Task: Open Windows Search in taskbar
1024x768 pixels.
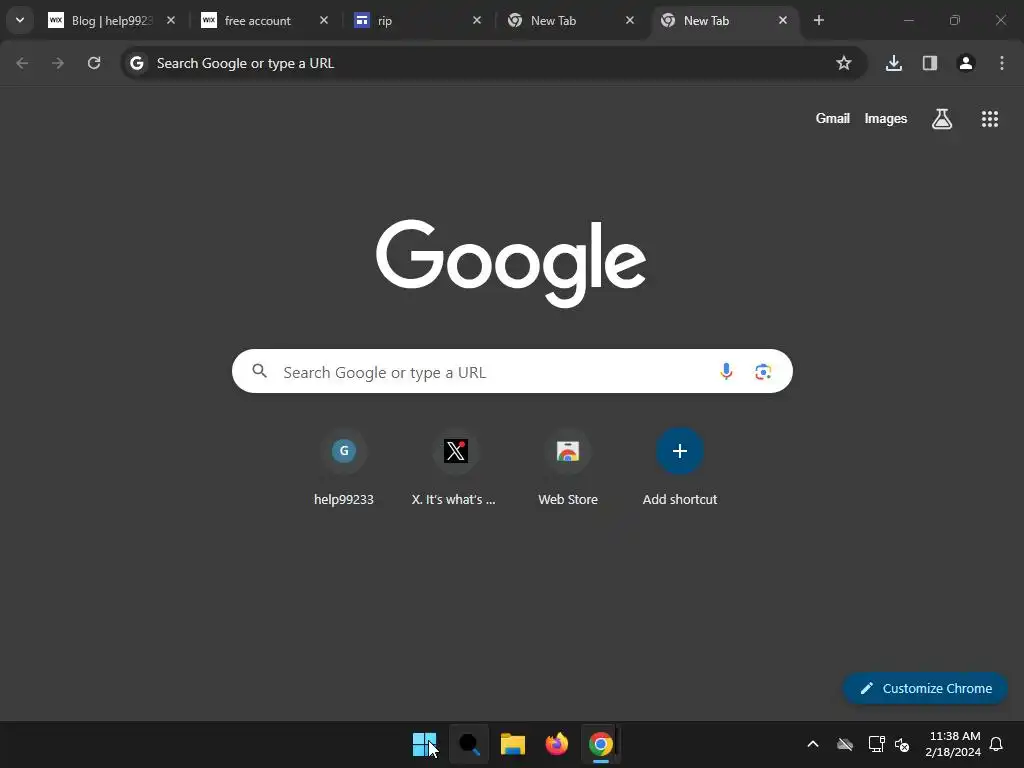Action: click(469, 744)
